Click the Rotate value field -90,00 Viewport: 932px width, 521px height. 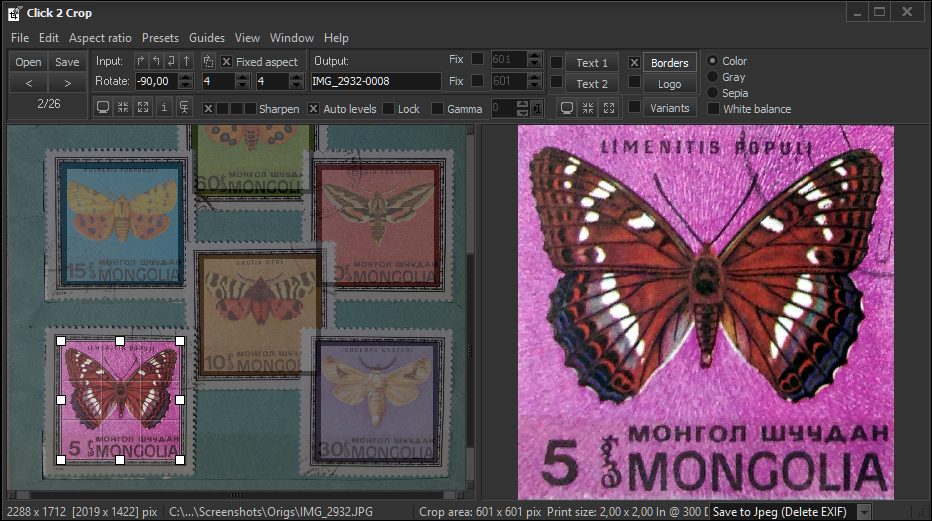157,81
